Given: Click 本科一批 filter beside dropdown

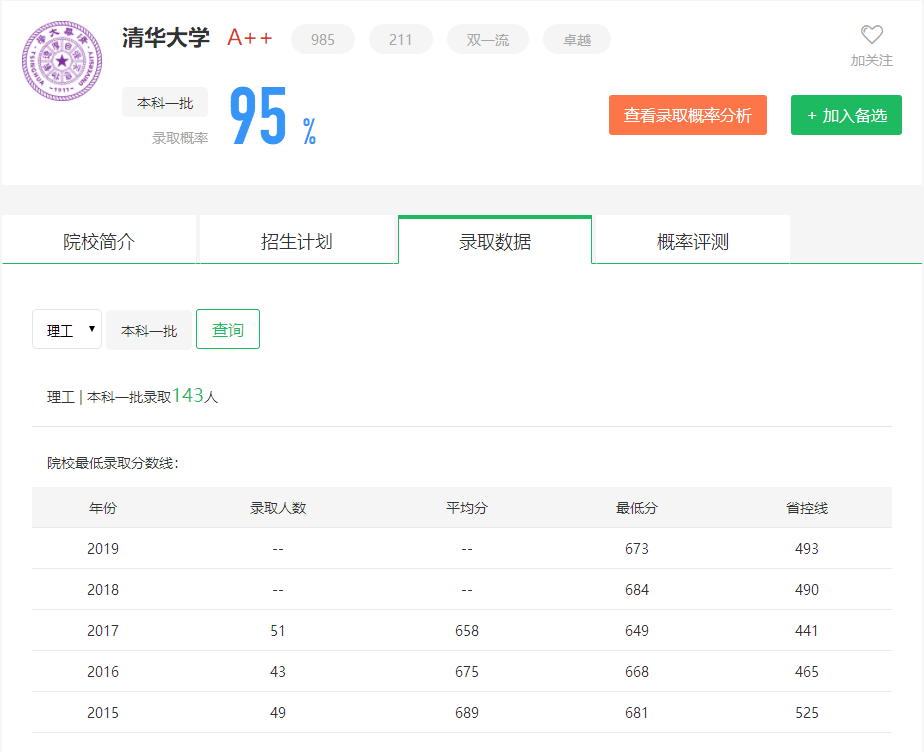Looking at the screenshot, I should (x=149, y=330).
